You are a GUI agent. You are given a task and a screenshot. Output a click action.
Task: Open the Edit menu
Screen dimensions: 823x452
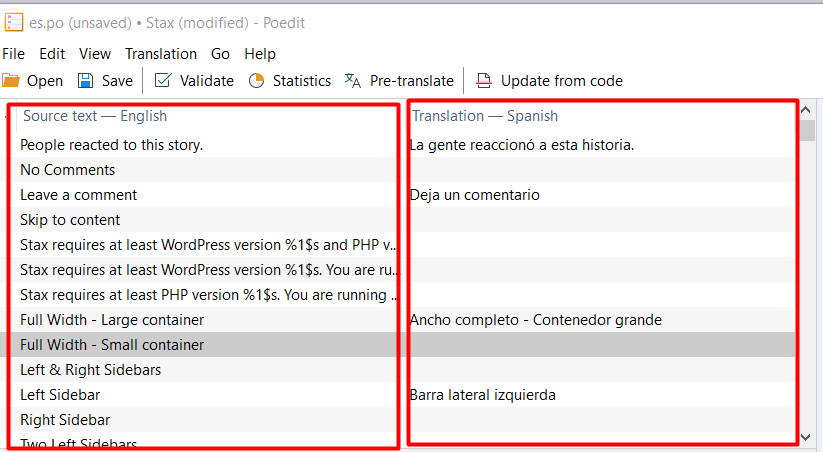[52, 54]
